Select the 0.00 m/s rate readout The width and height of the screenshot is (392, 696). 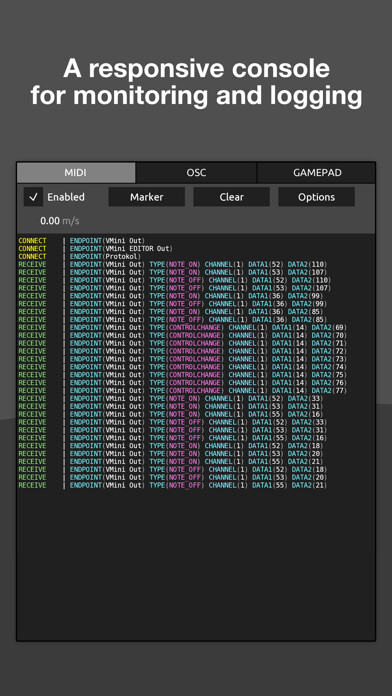coord(60,221)
